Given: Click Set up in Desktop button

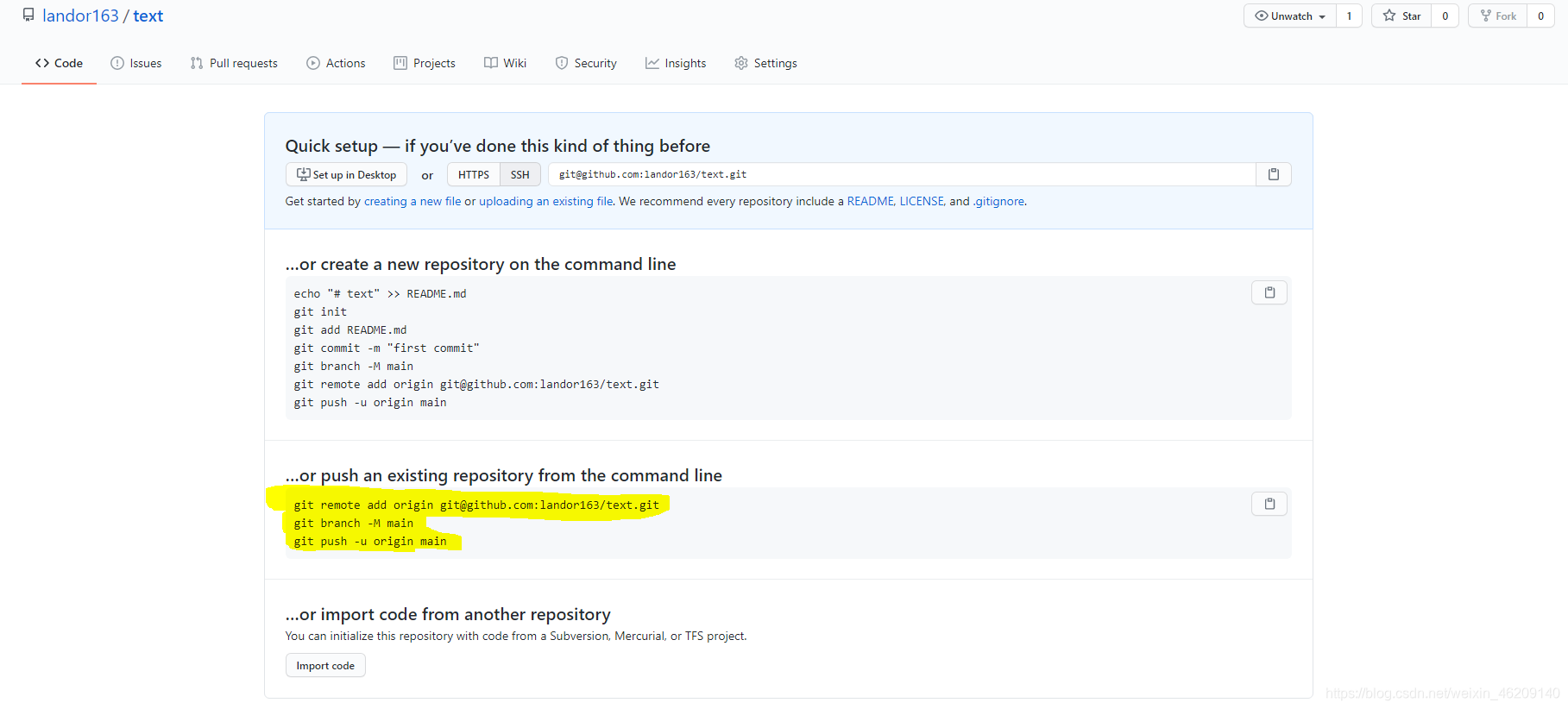Looking at the screenshot, I should click(346, 174).
